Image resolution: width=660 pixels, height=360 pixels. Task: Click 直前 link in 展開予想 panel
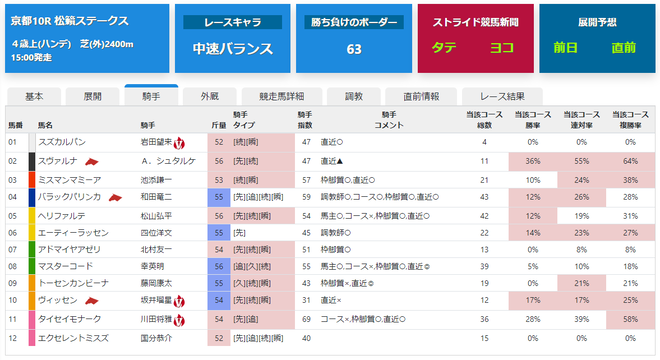pos(623,48)
